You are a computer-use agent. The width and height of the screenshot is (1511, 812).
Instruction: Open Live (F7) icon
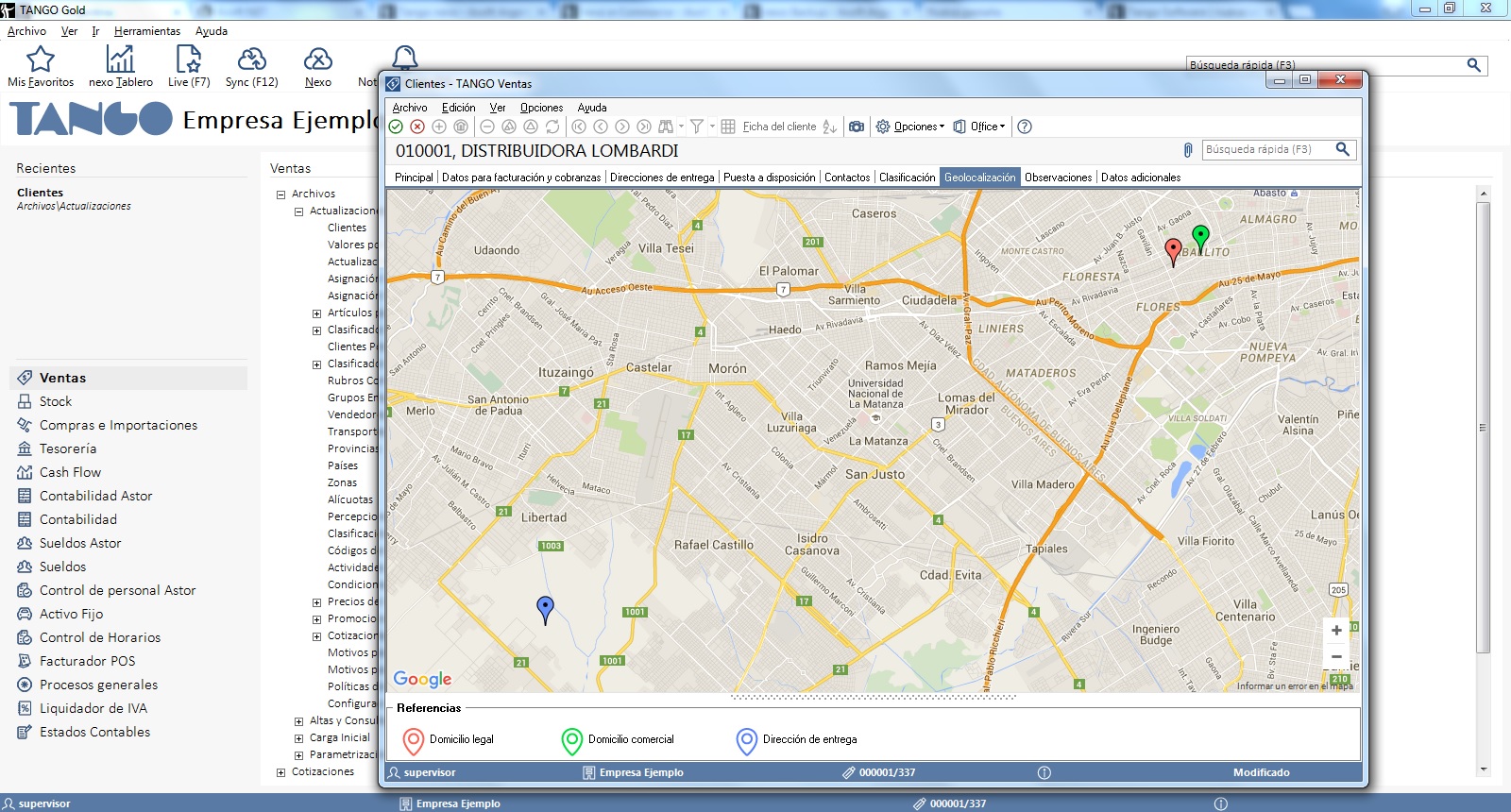189,66
